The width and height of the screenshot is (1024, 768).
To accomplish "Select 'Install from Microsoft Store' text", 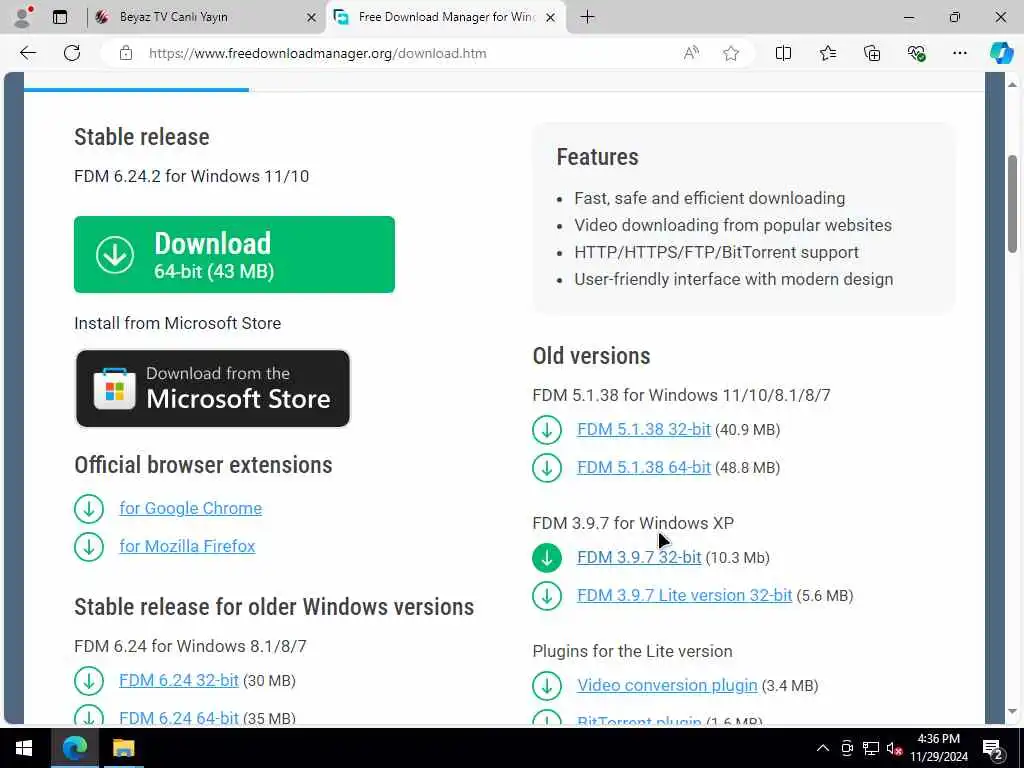I will click(x=178, y=323).
